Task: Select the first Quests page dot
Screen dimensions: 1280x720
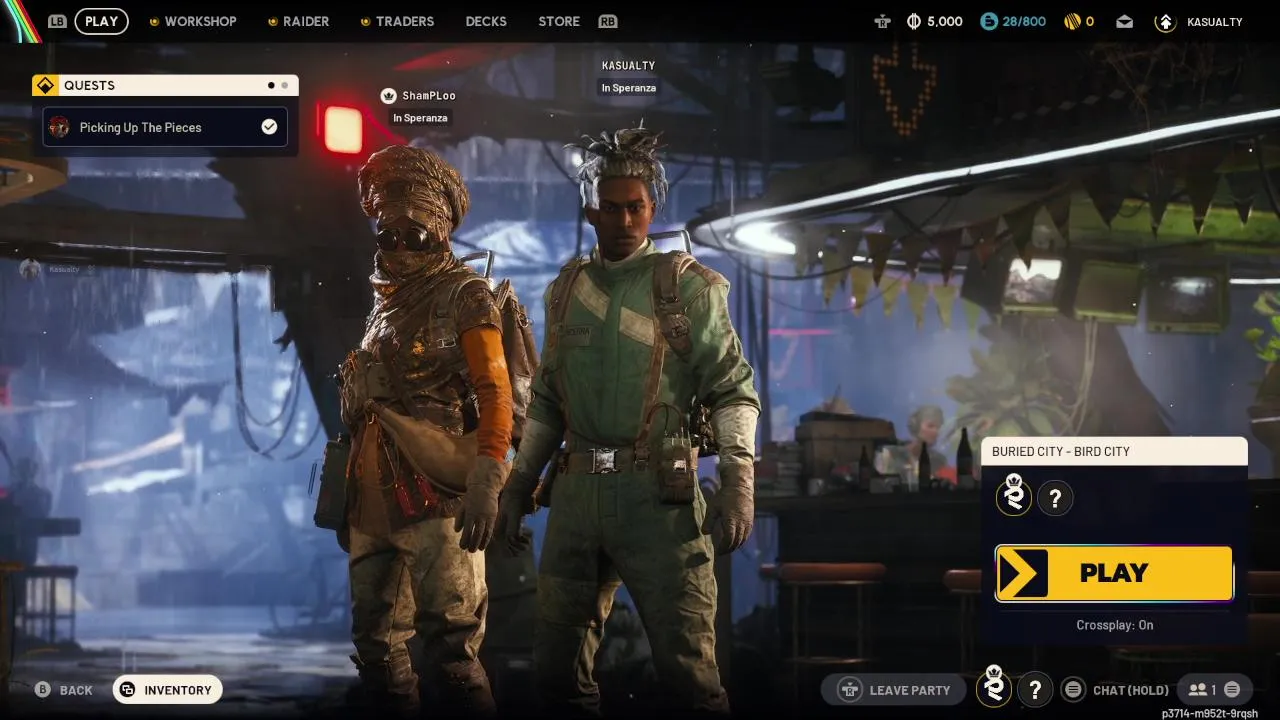Action: (271, 86)
